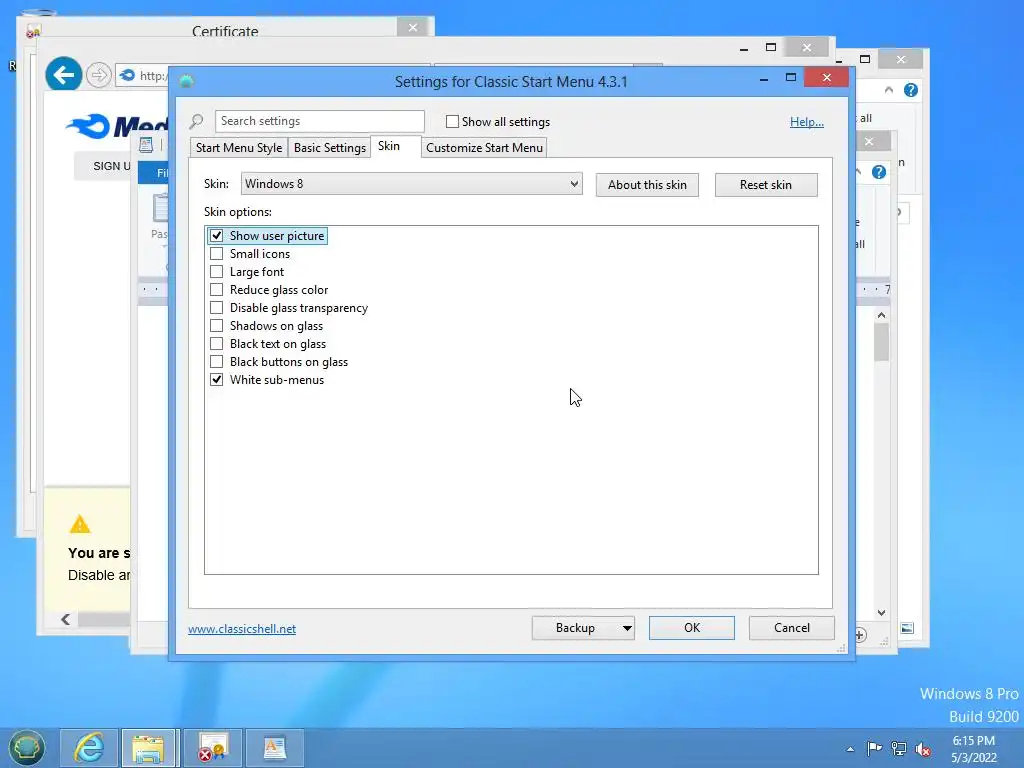Open the Help... link
Viewport: 1024px width, 768px height.
[x=807, y=121]
